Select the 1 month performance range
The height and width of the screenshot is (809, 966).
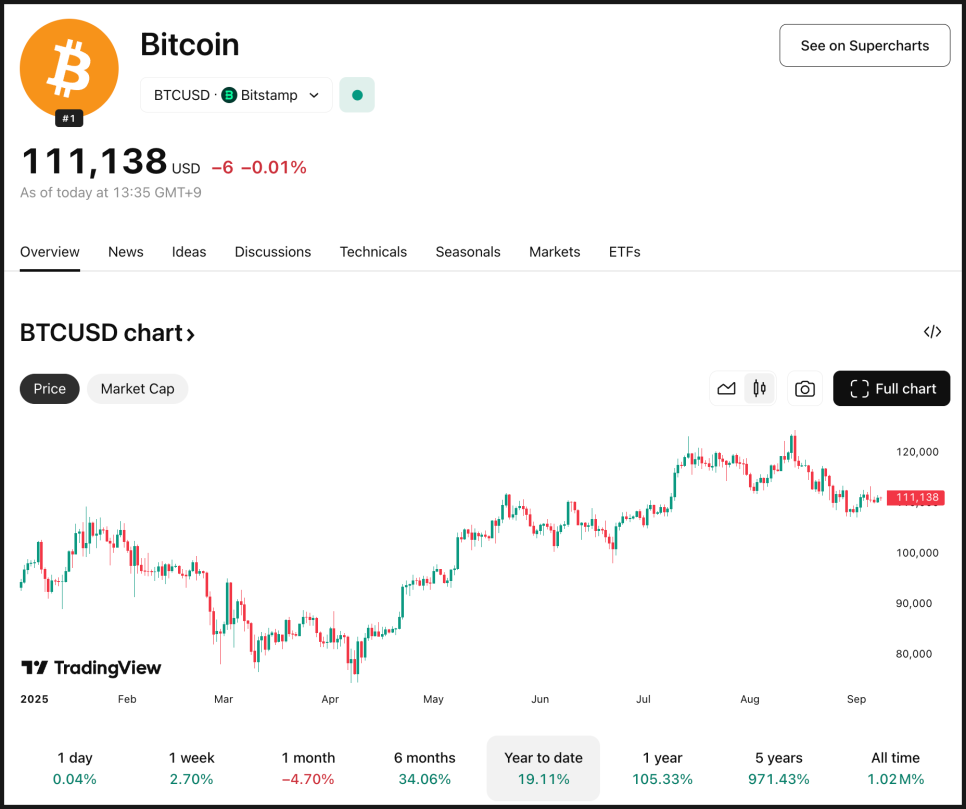308,768
